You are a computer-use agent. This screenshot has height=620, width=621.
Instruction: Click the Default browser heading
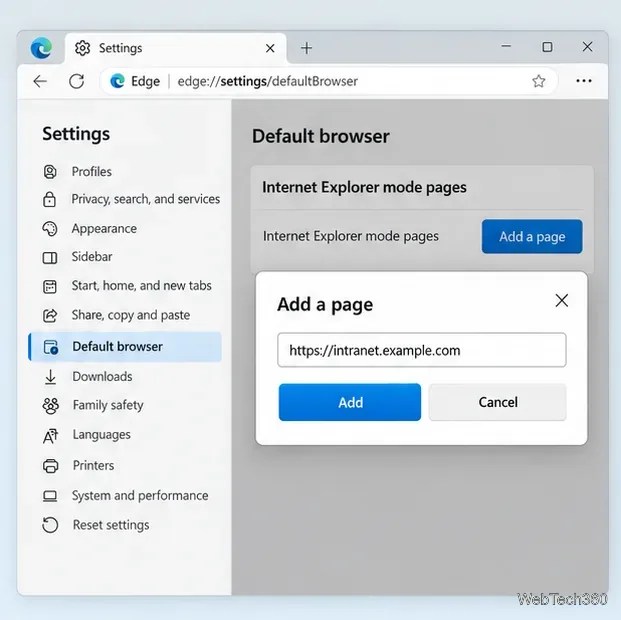(x=321, y=136)
